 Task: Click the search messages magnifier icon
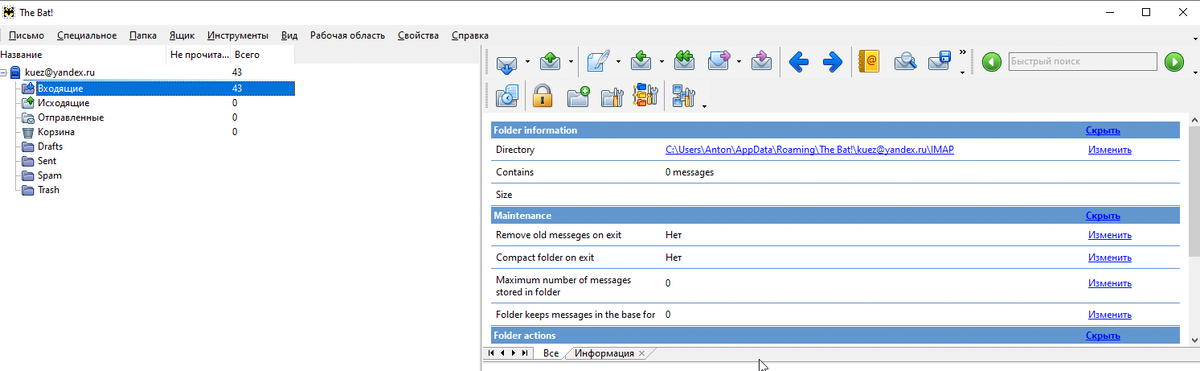[906, 62]
